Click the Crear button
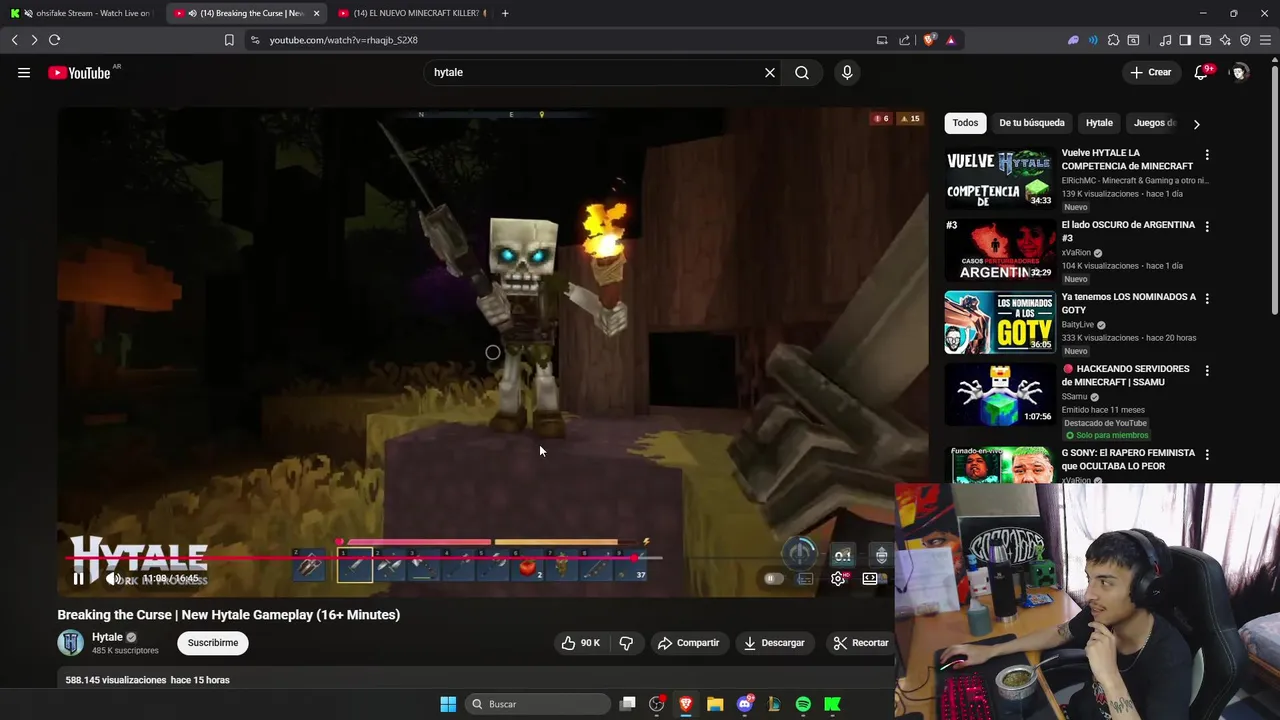 click(x=1150, y=72)
